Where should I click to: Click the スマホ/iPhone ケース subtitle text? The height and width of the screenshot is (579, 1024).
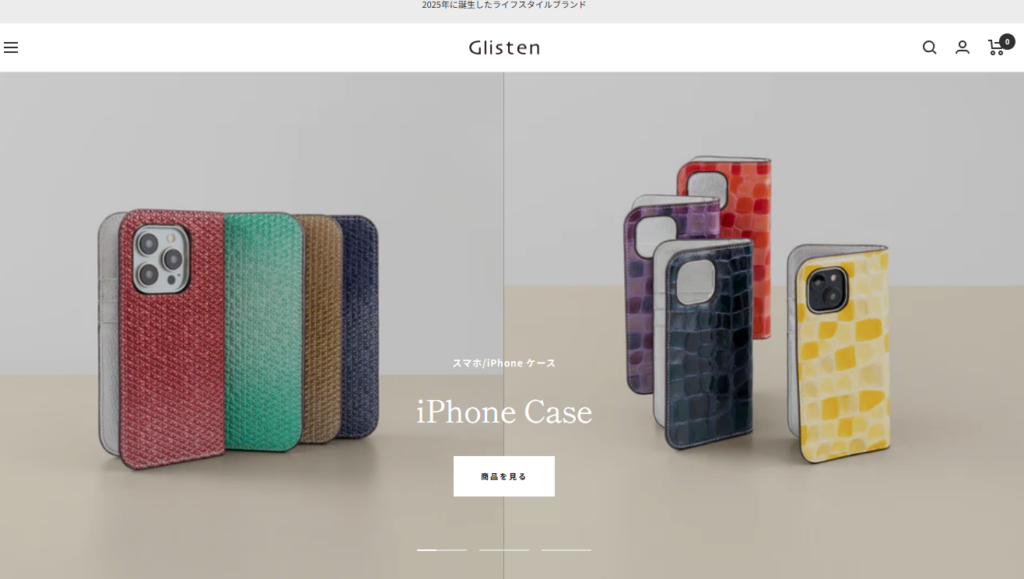(x=504, y=363)
